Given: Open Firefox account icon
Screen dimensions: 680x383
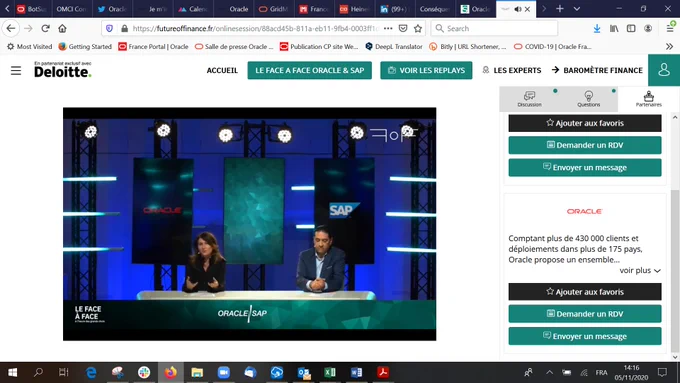Looking at the screenshot, I should coord(648,28).
